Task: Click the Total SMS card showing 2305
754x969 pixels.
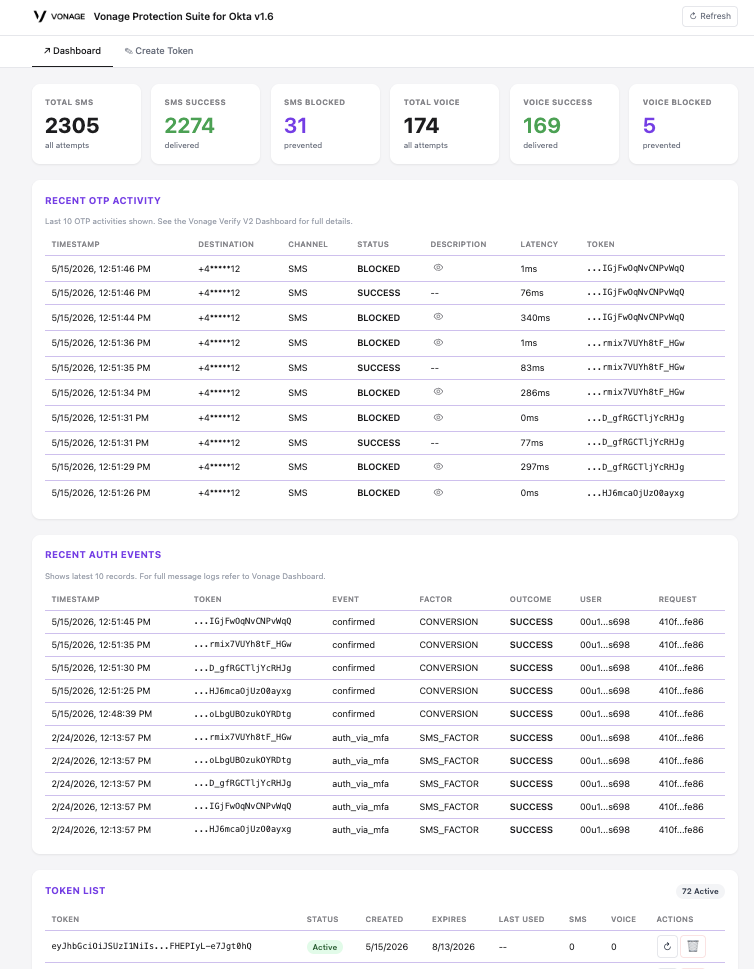Action: tap(87, 124)
